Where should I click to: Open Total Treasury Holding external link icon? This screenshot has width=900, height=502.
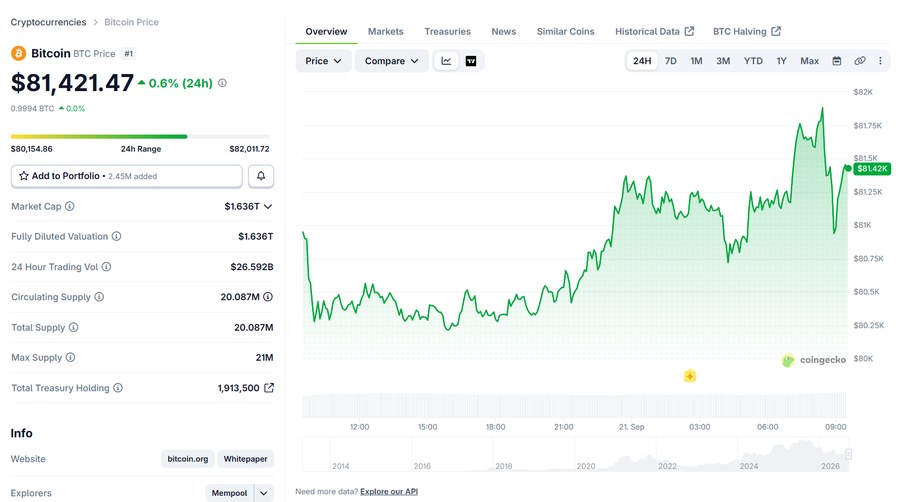[269, 388]
